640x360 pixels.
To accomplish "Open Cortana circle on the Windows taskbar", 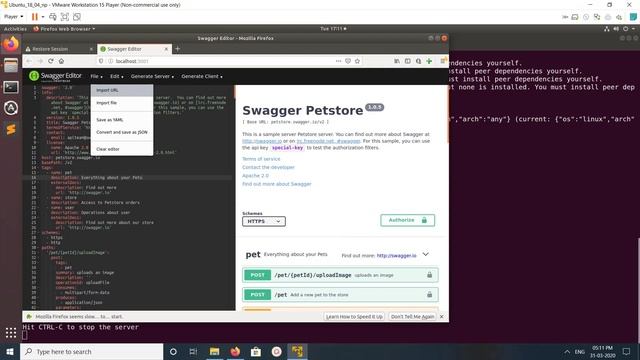I will (173, 351).
